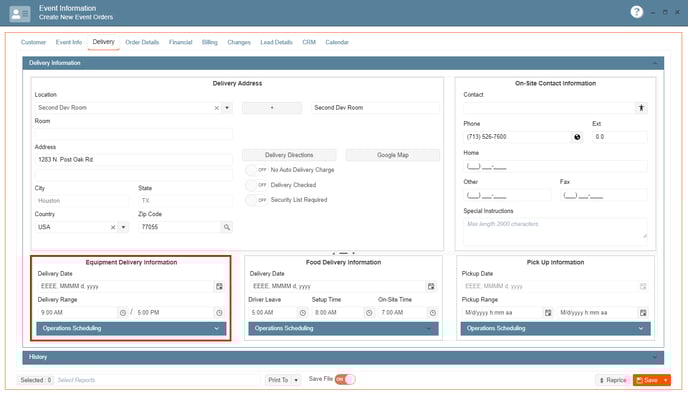Click the Reprice button
Screen dimensions: 688x396
tap(613, 380)
